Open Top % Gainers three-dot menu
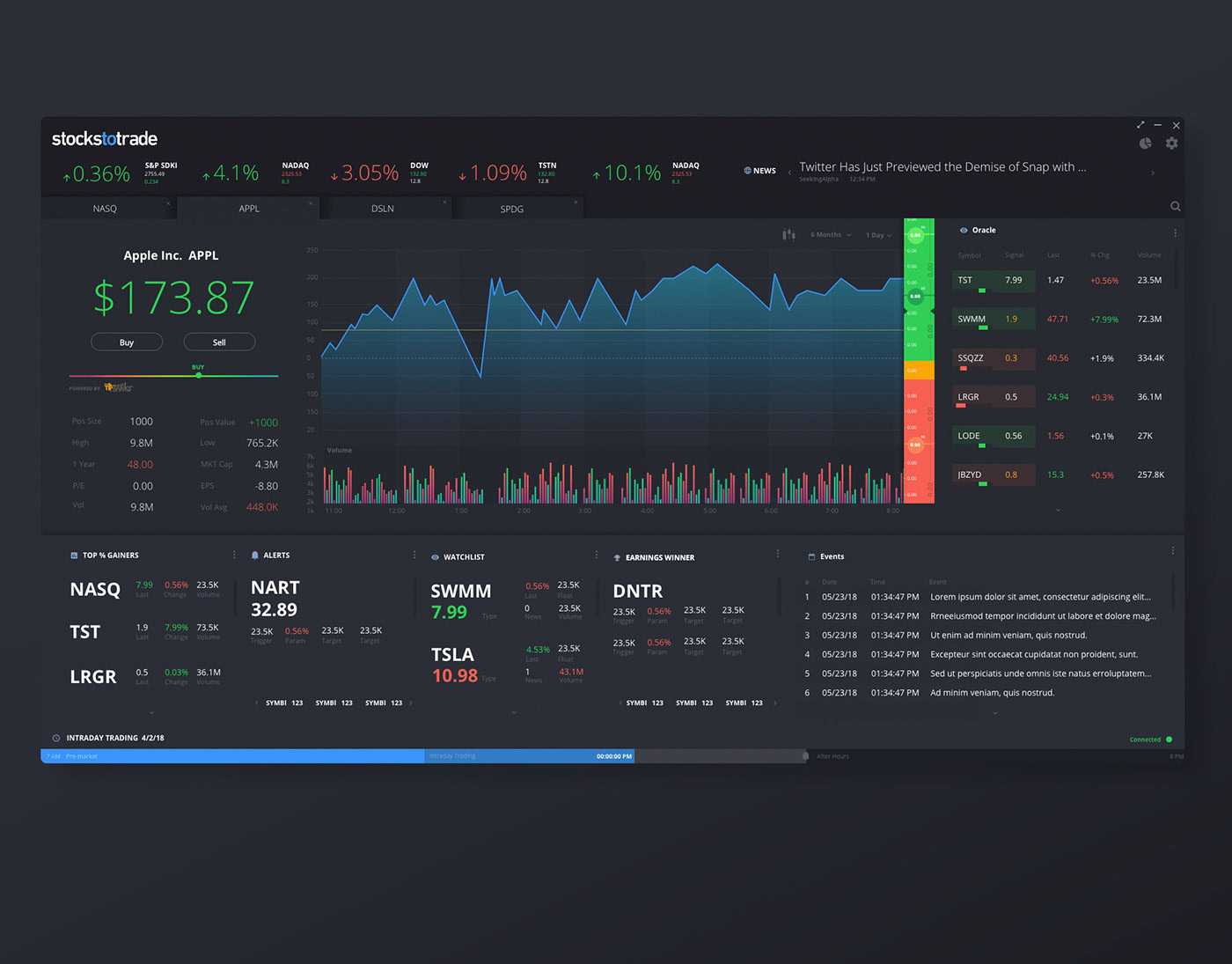 (x=234, y=555)
